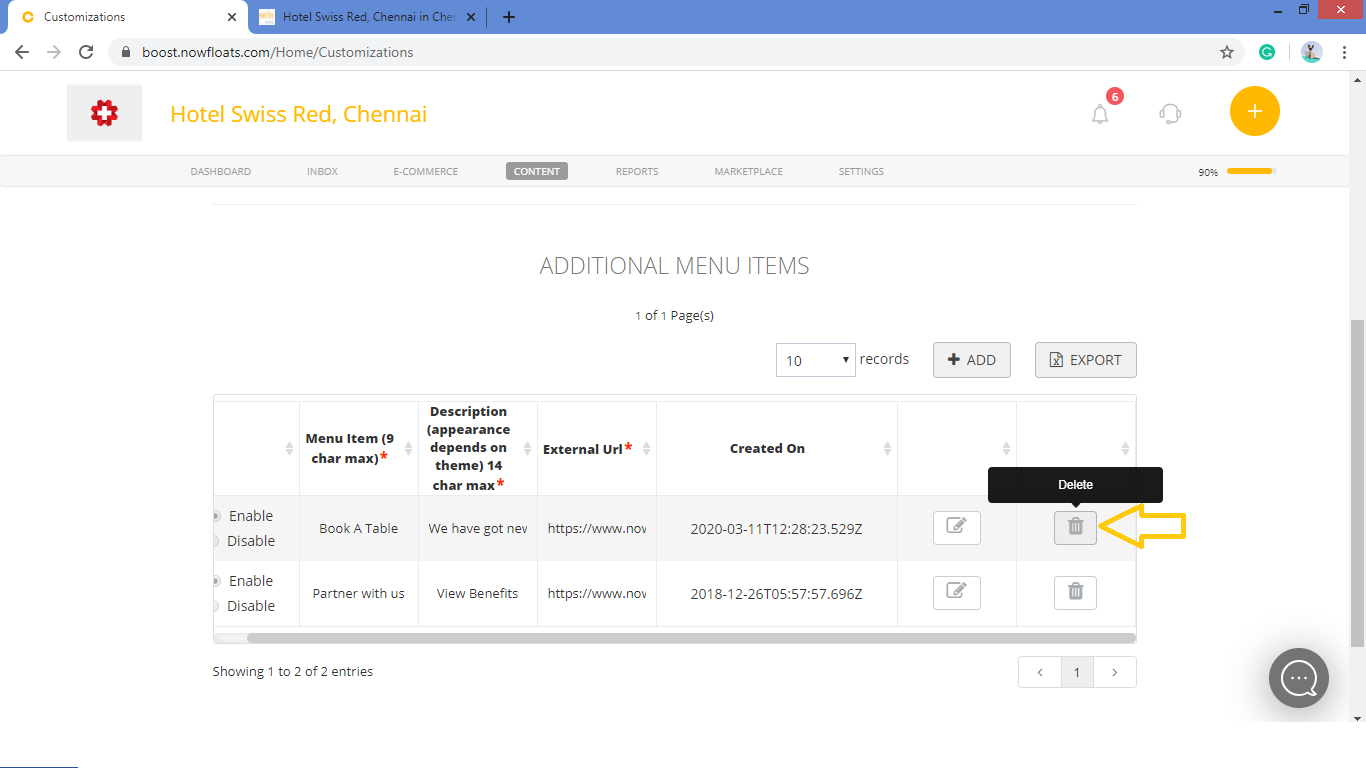
Task: Click the Book A Table external URL cell
Action: (597, 528)
